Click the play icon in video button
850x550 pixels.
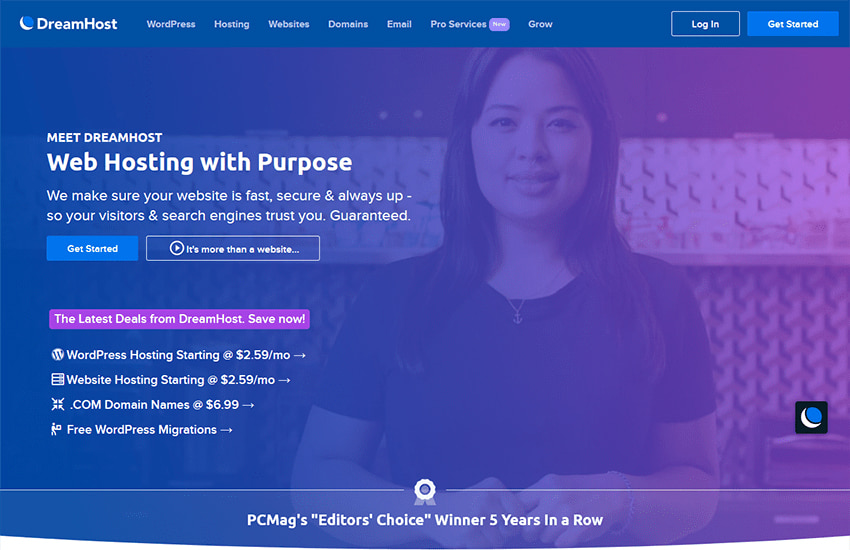coord(177,248)
